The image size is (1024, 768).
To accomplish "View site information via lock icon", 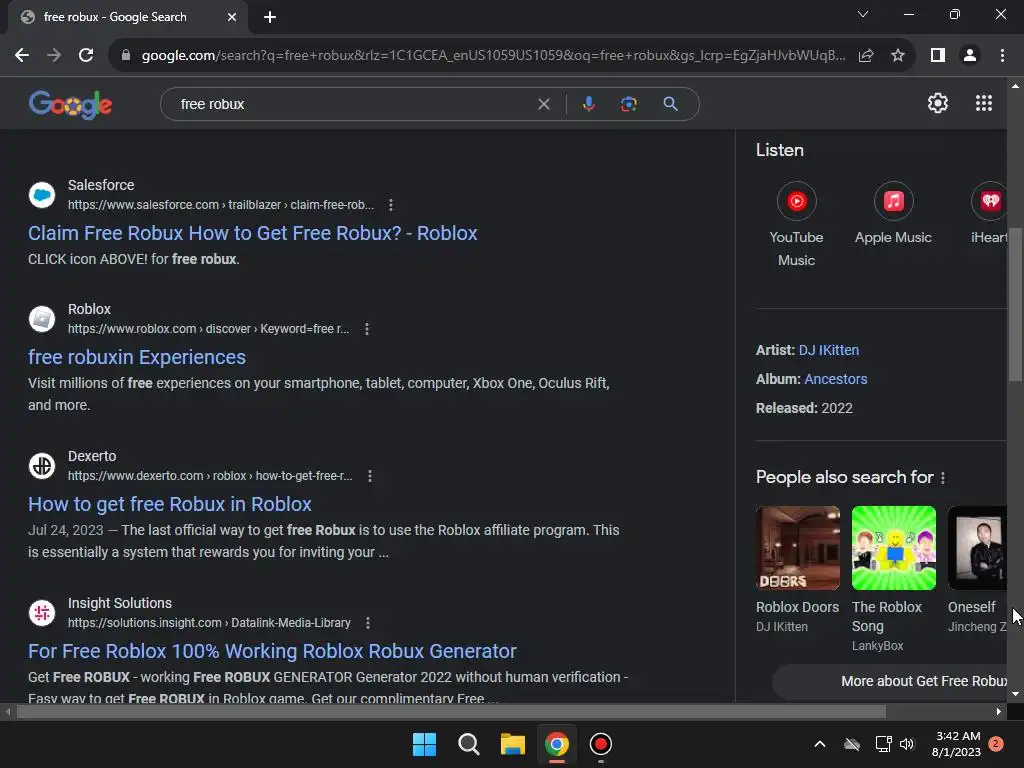I will point(126,56).
